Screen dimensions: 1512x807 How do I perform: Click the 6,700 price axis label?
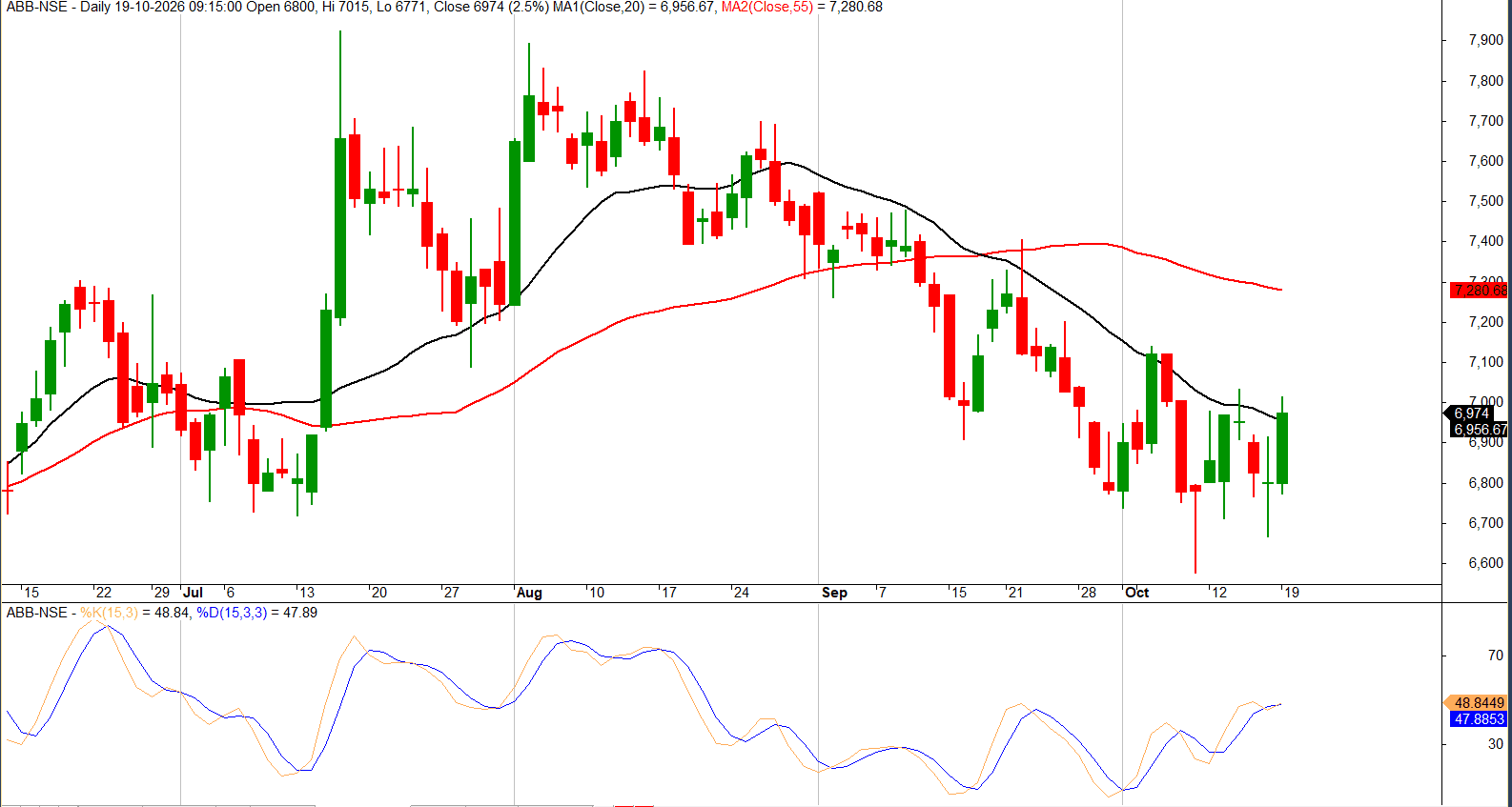pos(1485,523)
